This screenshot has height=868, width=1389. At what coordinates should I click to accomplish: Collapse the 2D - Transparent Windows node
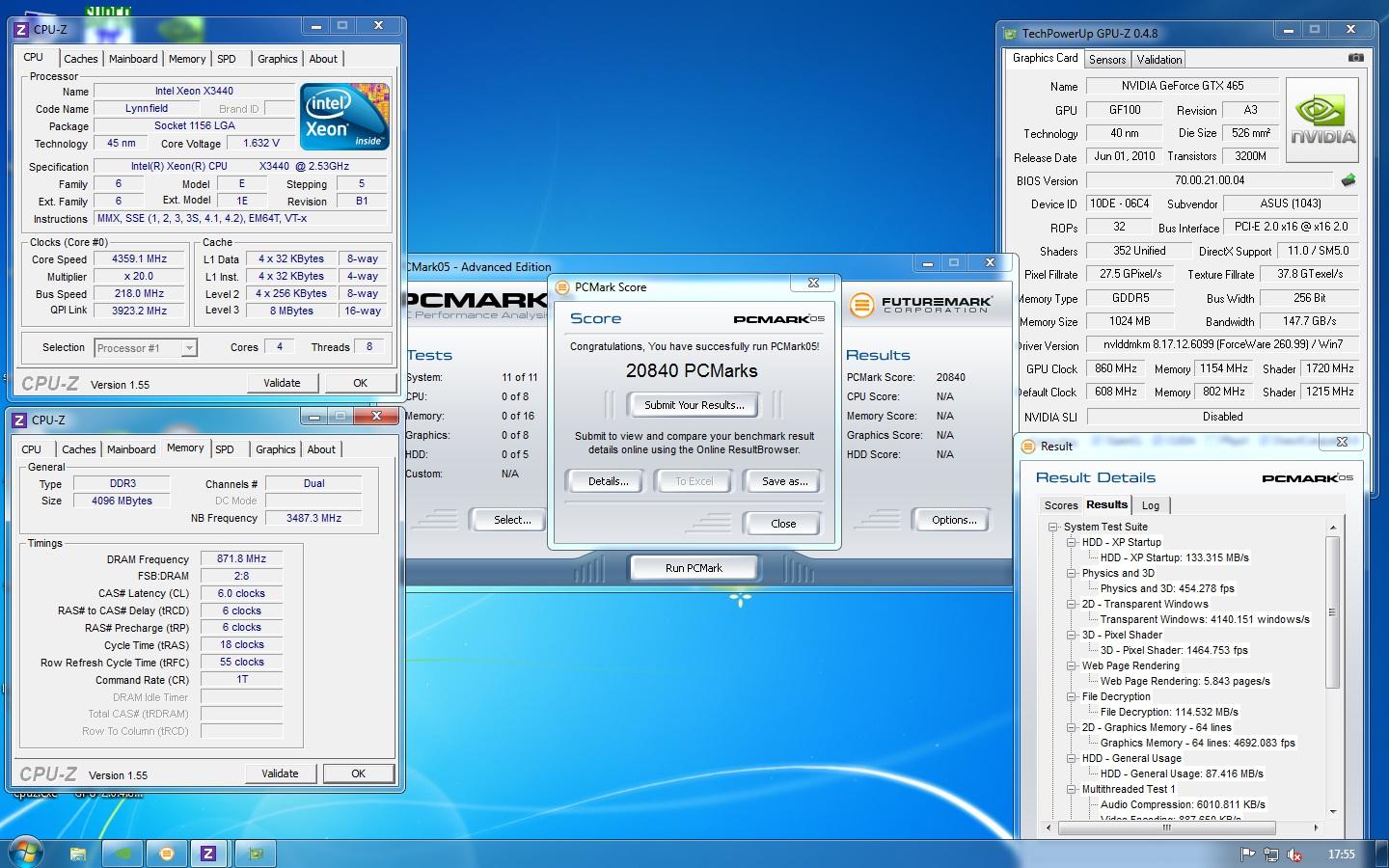1072,604
